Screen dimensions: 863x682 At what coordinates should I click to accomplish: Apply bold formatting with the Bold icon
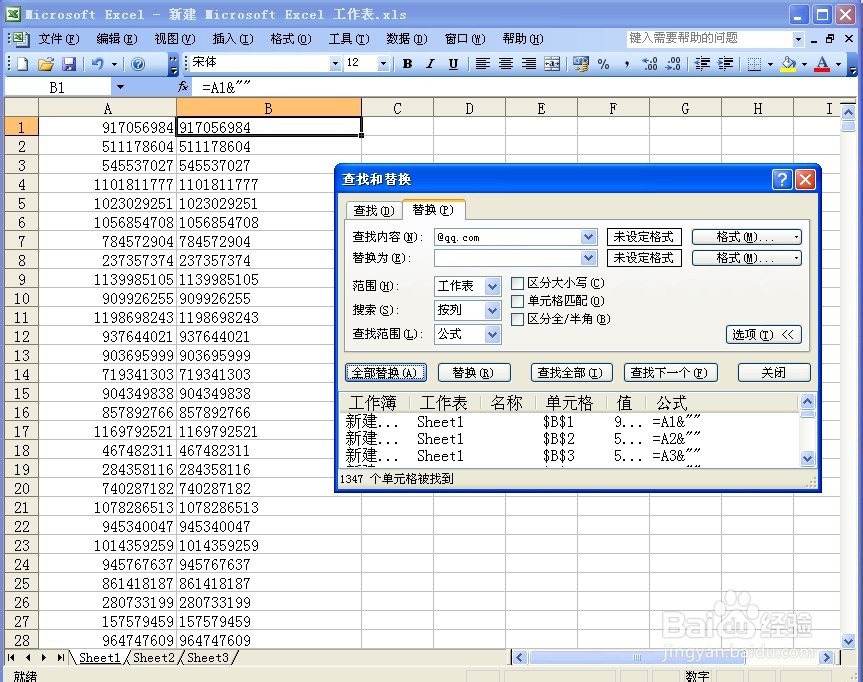[x=406, y=63]
